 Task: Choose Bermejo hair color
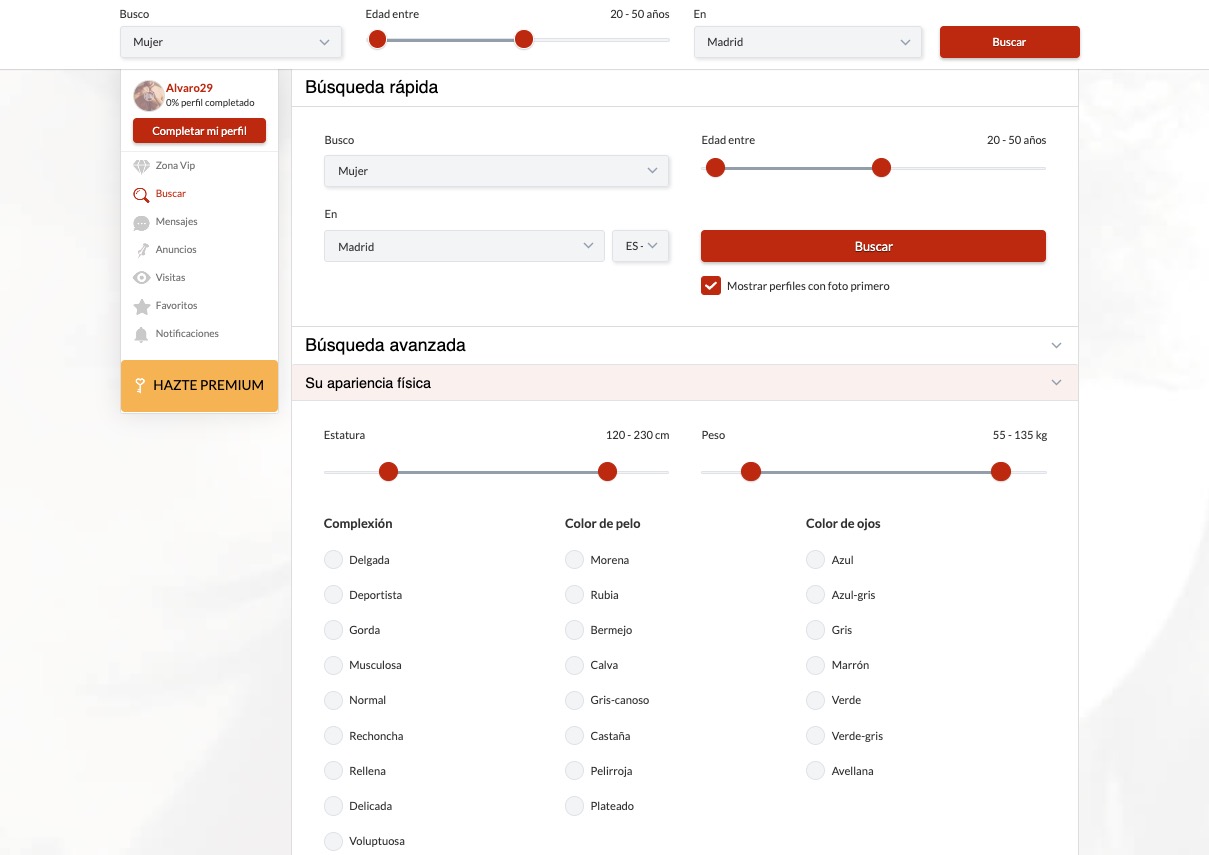(574, 630)
